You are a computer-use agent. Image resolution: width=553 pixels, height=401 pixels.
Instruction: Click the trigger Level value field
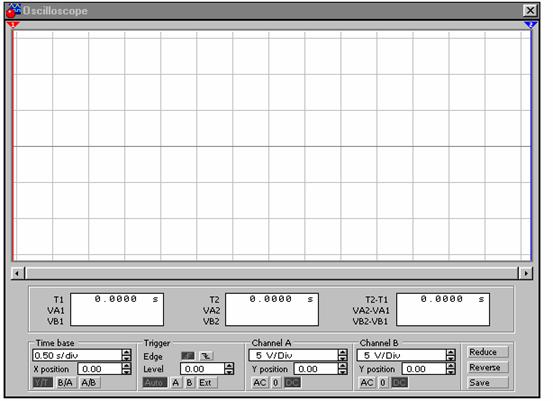[202, 369]
